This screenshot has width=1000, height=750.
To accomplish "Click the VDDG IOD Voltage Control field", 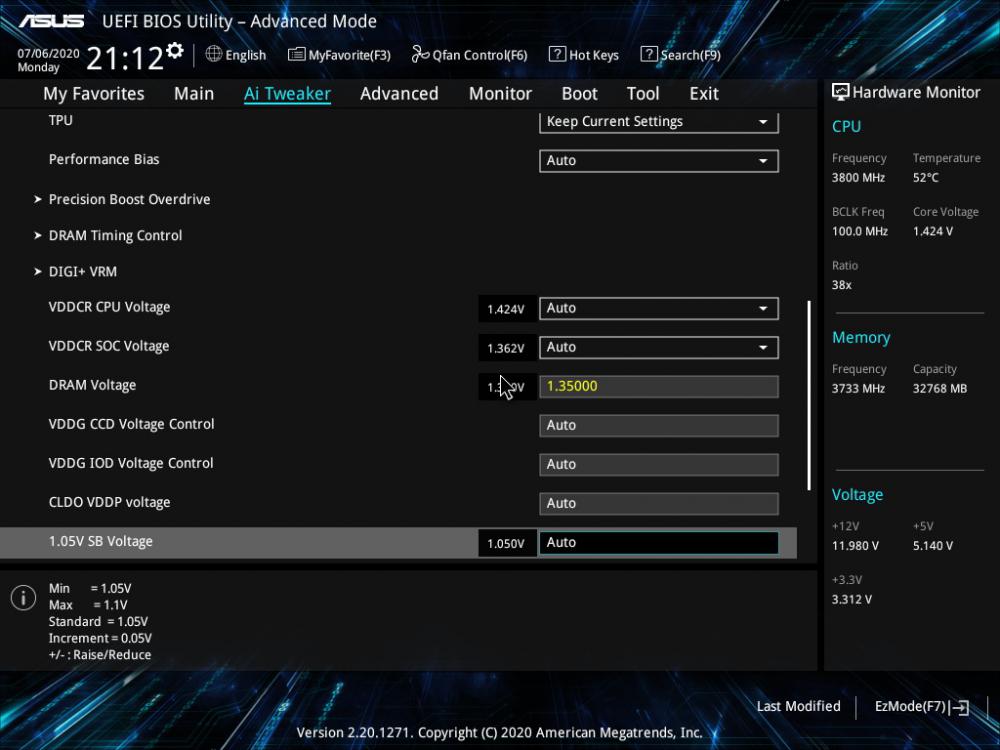I will coord(659,464).
